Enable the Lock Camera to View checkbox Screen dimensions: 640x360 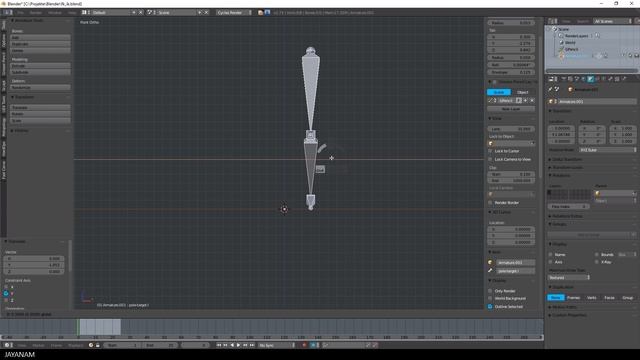[x=490, y=159]
